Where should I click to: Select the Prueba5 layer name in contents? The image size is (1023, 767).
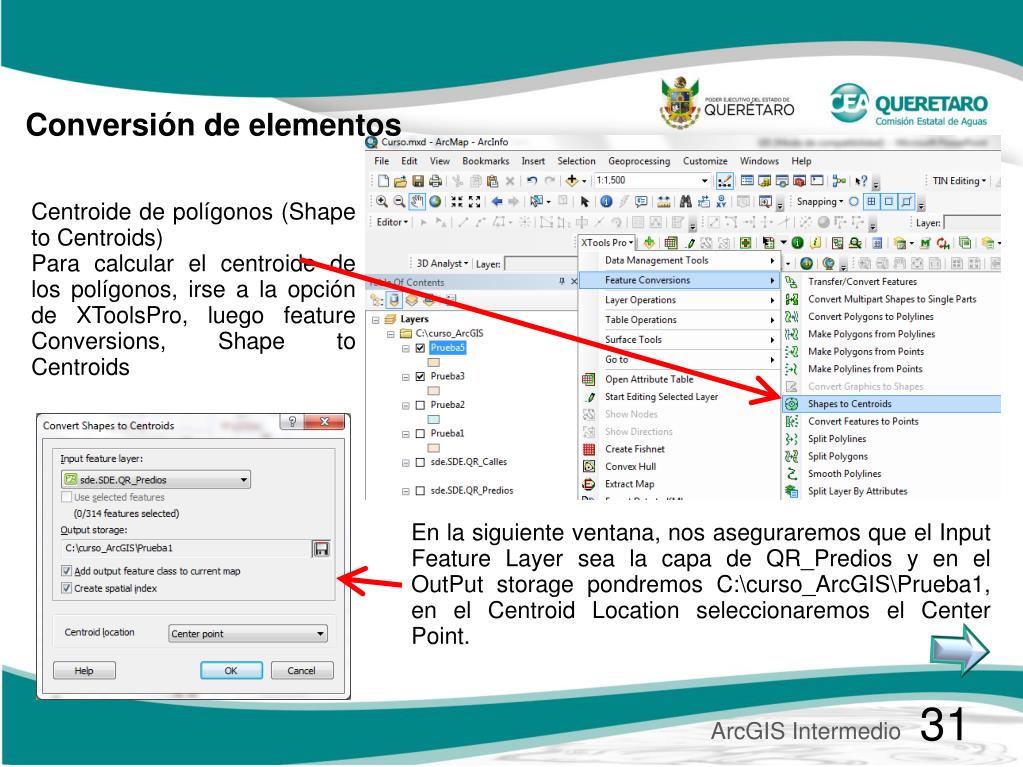point(448,348)
